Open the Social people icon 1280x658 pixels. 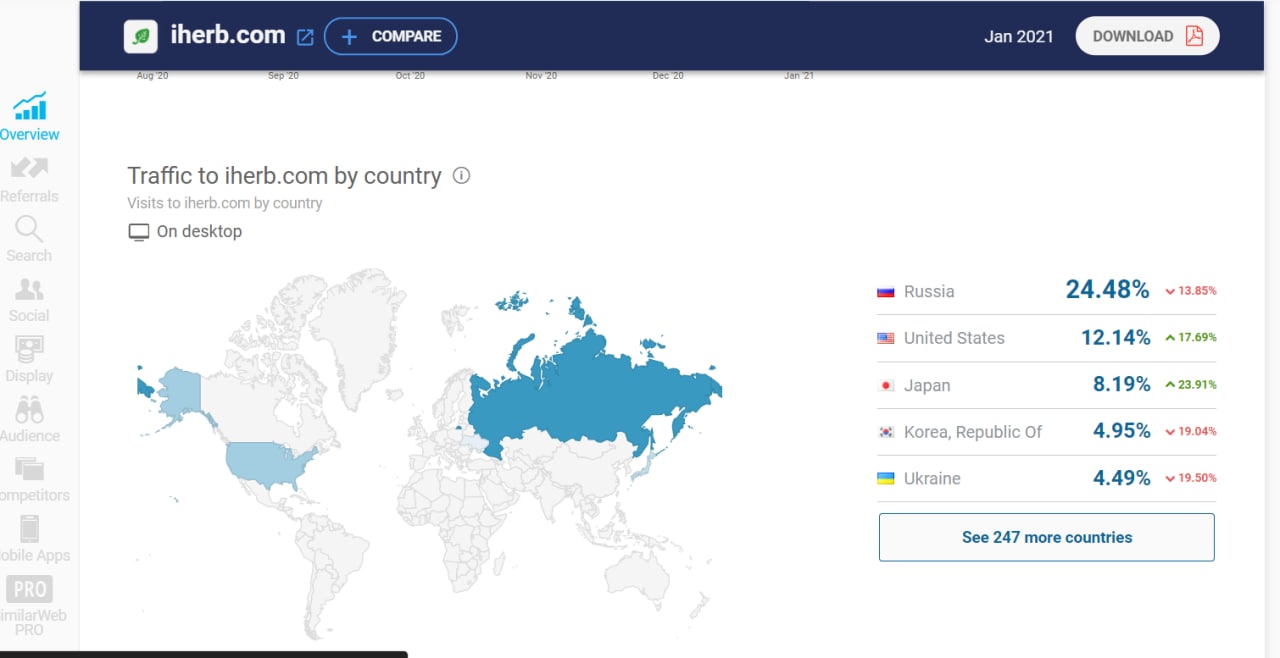29,290
